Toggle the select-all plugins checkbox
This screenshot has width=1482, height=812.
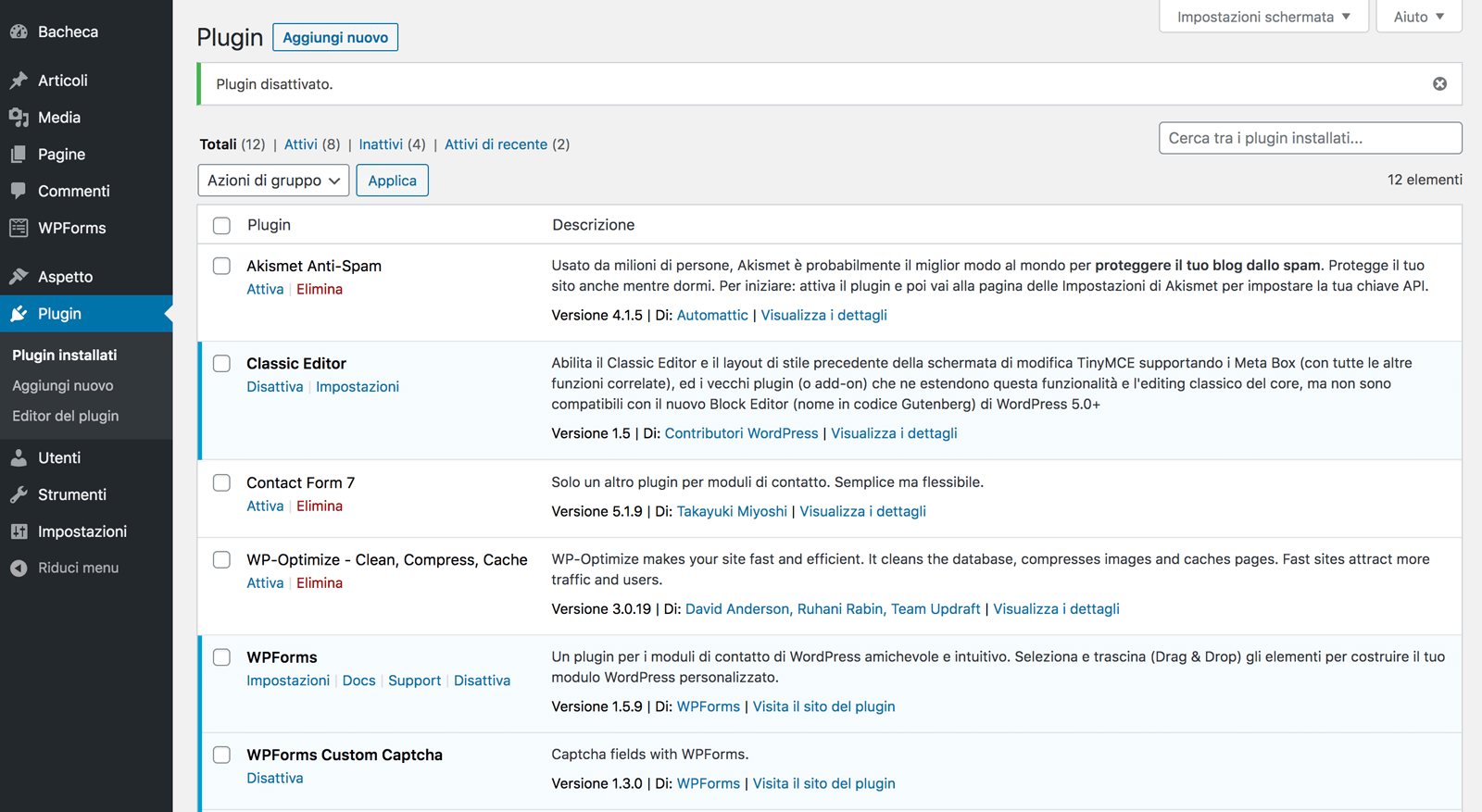pyautogui.click(x=221, y=225)
